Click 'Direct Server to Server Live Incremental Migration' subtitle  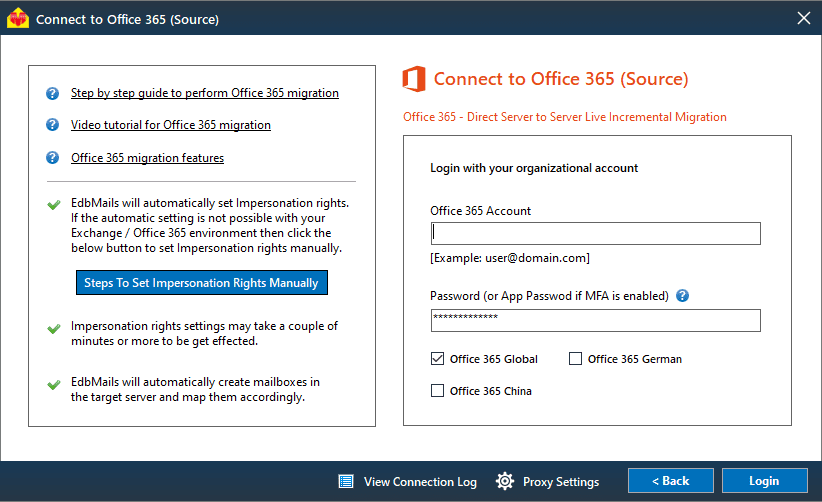click(597, 117)
